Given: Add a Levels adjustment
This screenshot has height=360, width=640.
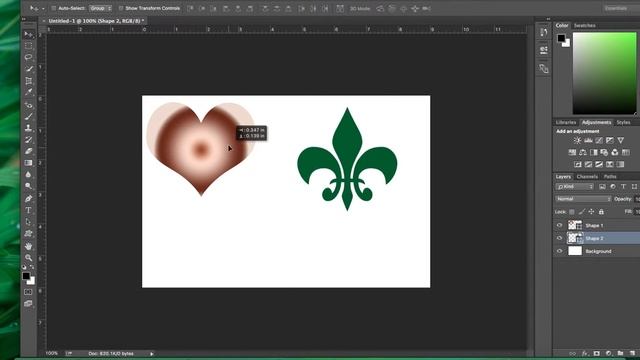Looking at the screenshot, I should 588,140.
